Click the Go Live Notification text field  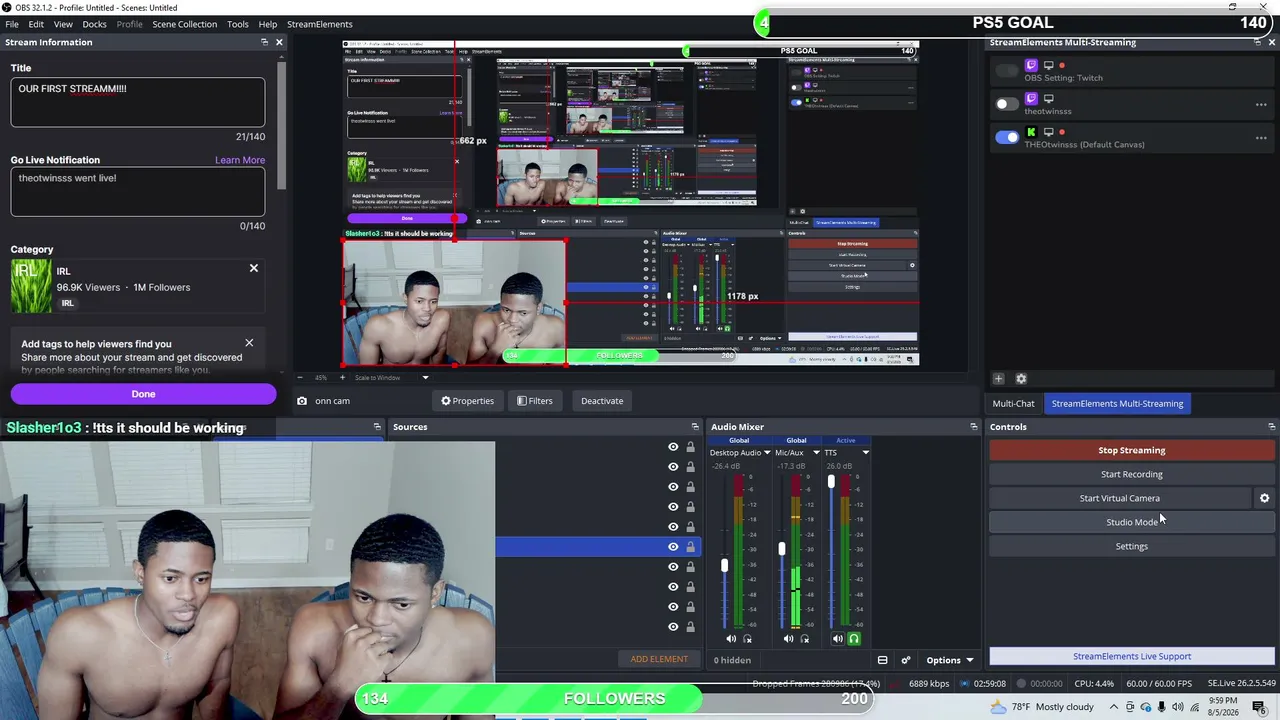(138, 191)
